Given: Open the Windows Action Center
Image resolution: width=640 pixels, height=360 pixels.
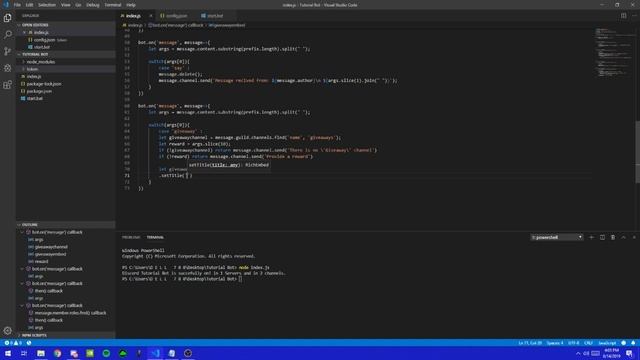Looking at the screenshot, I should point(629,353).
